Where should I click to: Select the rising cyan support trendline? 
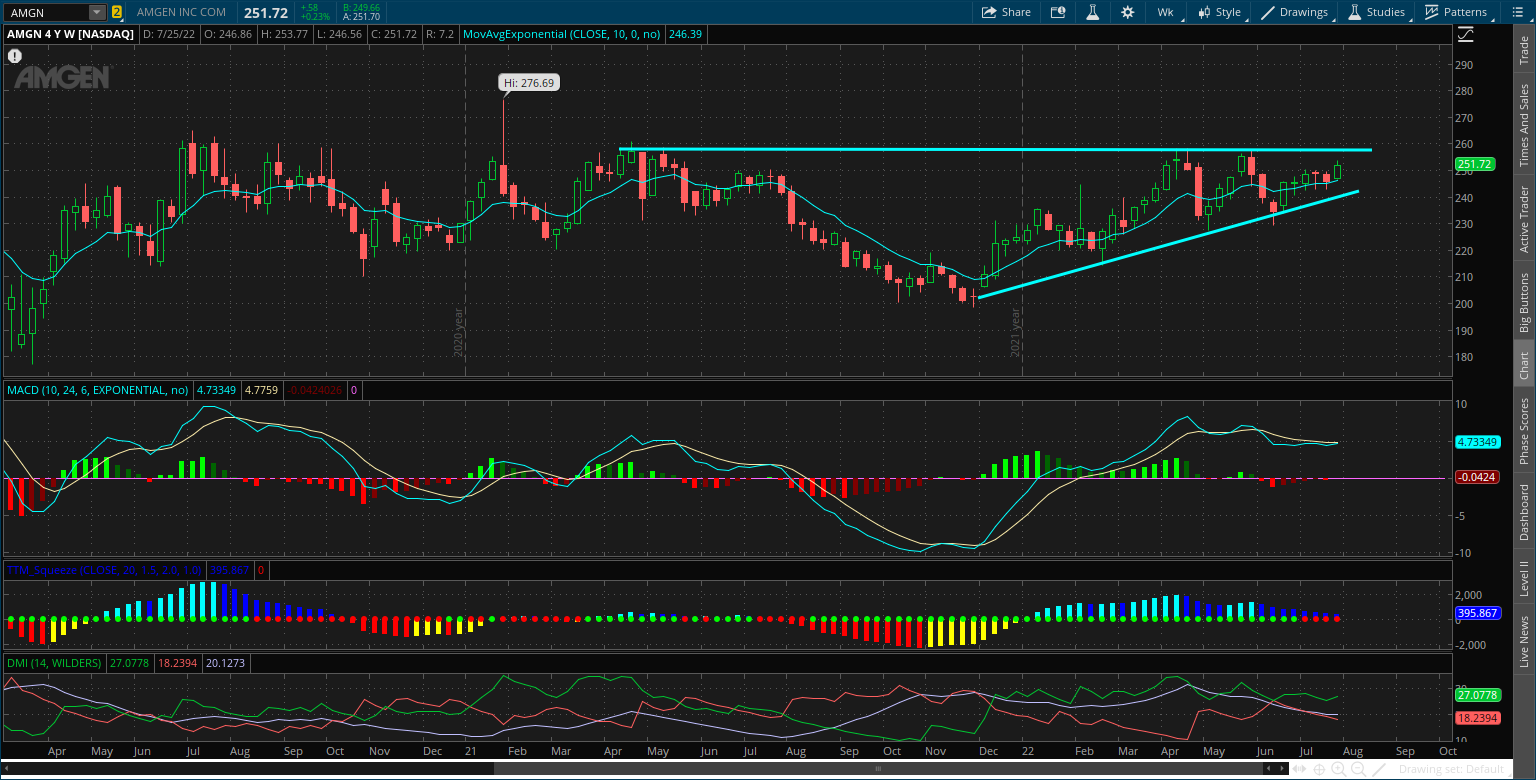[x=1168, y=244]
